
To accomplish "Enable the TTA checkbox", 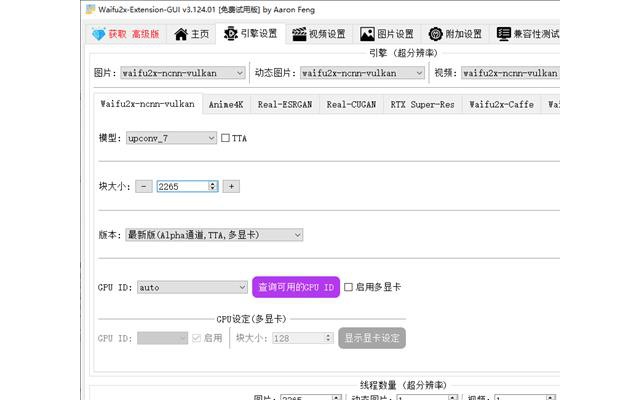I will tap(225, 138).
